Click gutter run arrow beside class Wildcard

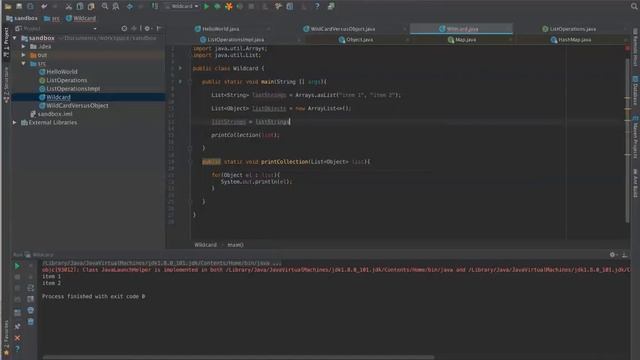tap(180, 68)
